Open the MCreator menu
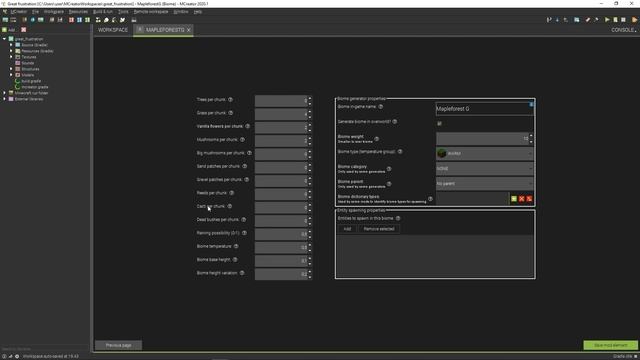The width and height of the screenshot is (640, 360). (x=19, y=12)
